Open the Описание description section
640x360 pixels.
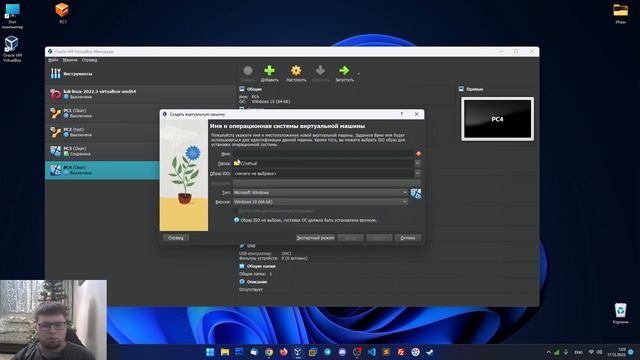tap(257, 282)
